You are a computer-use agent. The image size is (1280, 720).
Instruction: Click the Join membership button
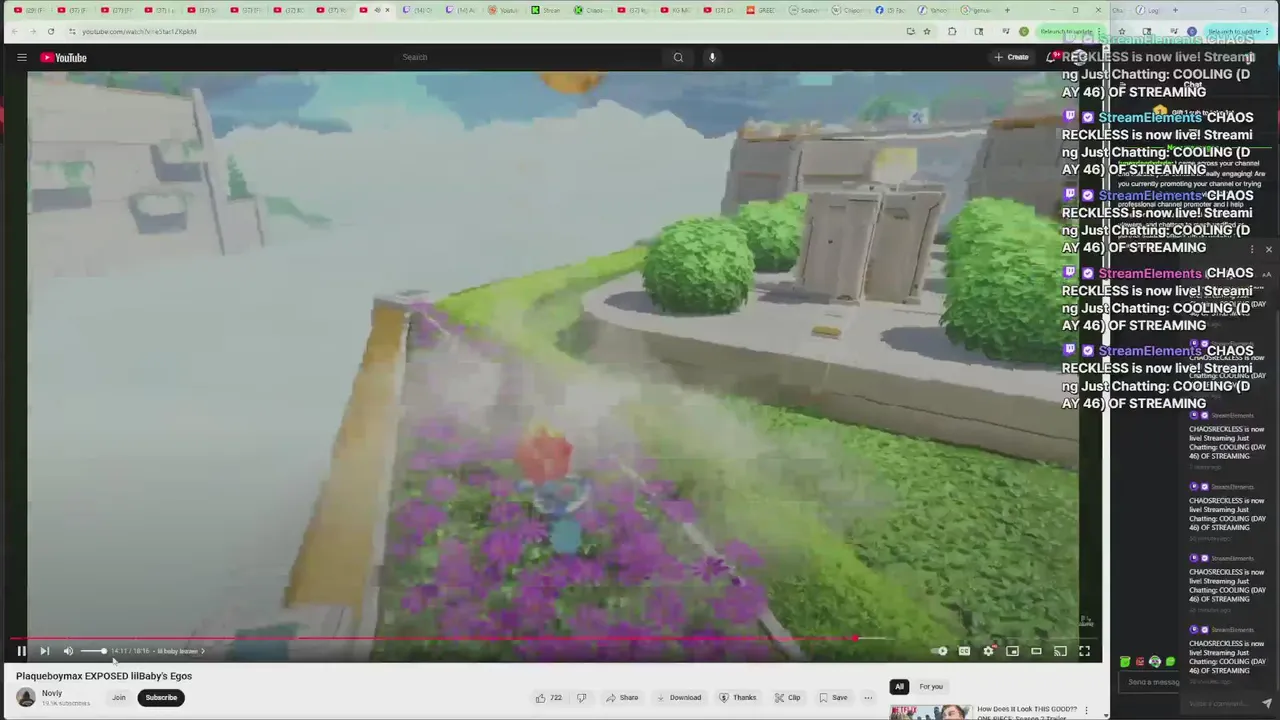pyautogui.click(x=119, y=697)
